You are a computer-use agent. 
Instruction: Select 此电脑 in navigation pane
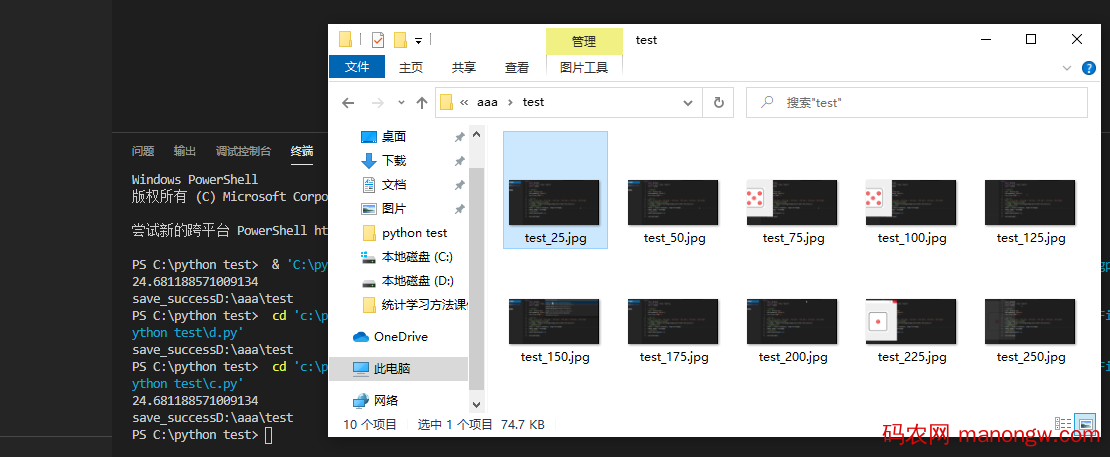(391, 369)
